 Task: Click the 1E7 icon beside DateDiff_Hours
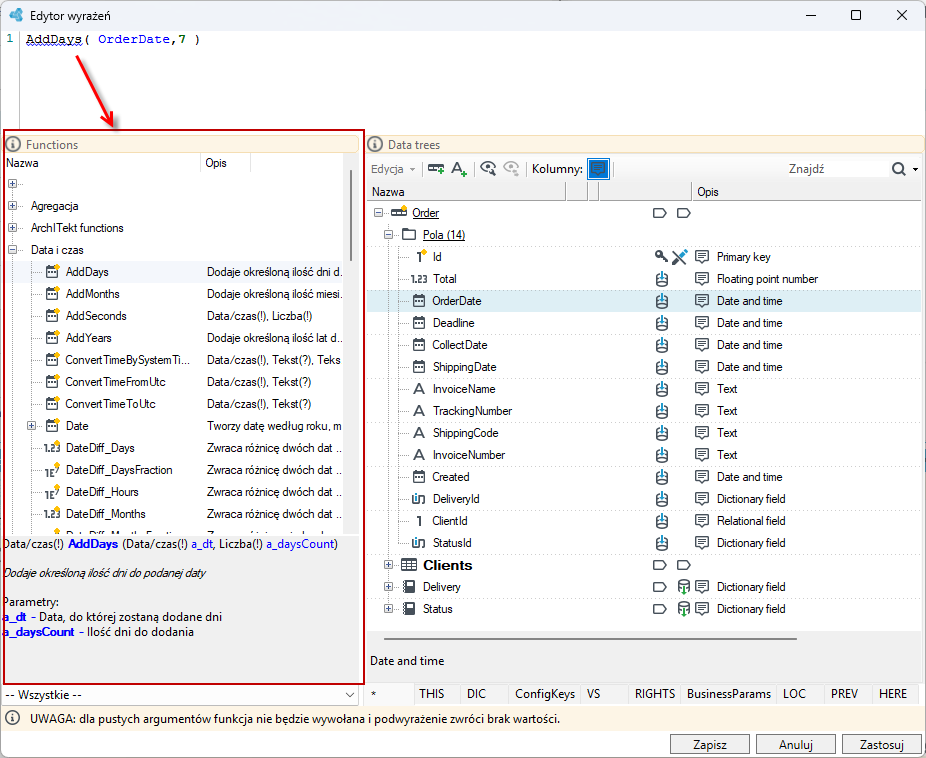[x=53, y=492]
